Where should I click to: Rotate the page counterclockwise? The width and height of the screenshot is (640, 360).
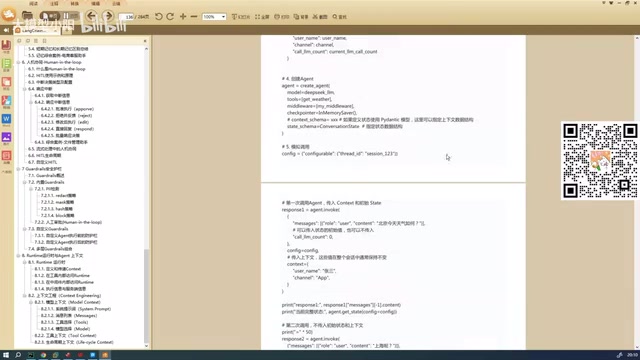pos(159,16)
